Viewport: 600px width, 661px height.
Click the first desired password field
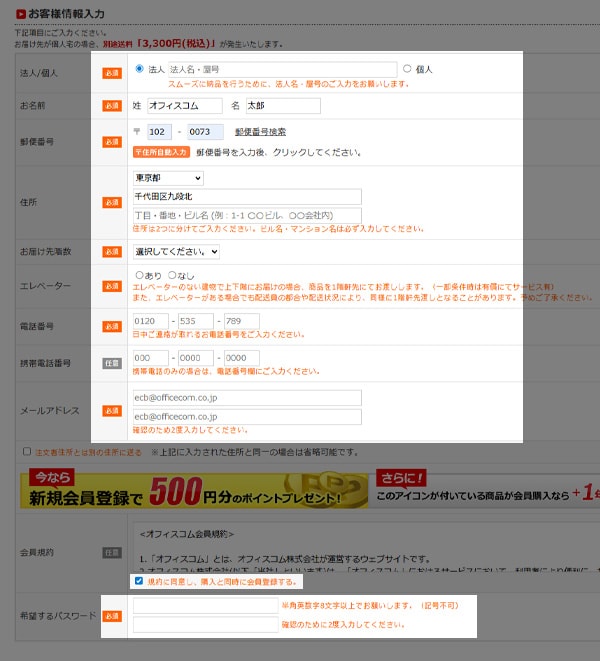click(x=206, y=606)
